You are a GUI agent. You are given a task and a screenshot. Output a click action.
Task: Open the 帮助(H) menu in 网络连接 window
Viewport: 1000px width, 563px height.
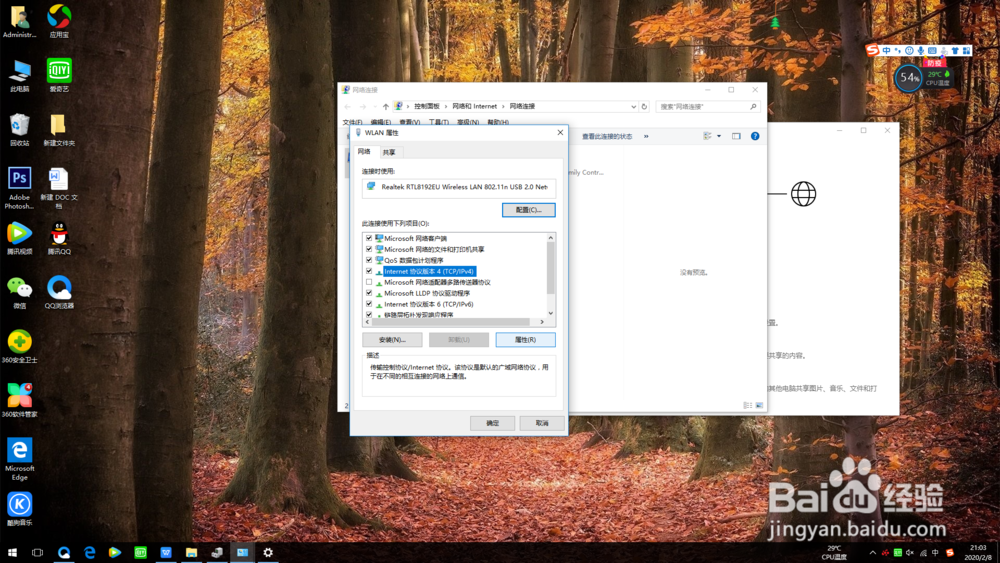(498, 122)
